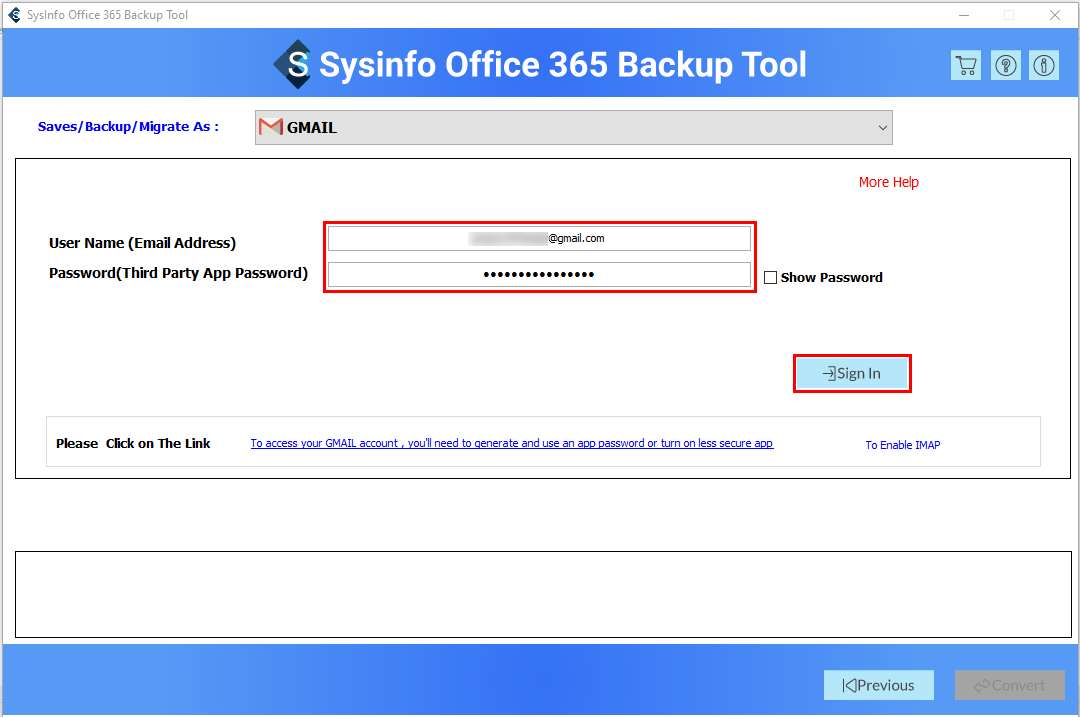
Task: Click the Convert button
Action: point(1009,685)
